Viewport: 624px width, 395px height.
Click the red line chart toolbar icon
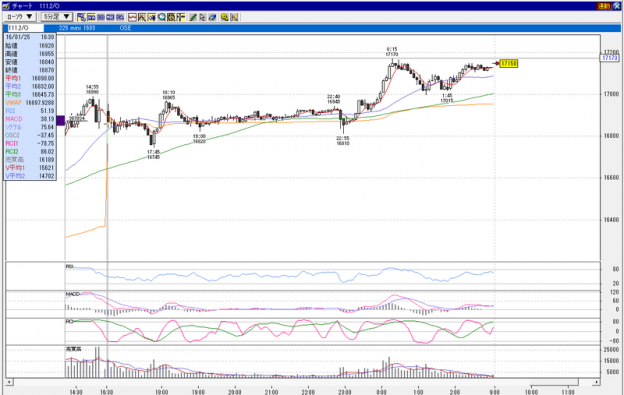tap(132, 17)
